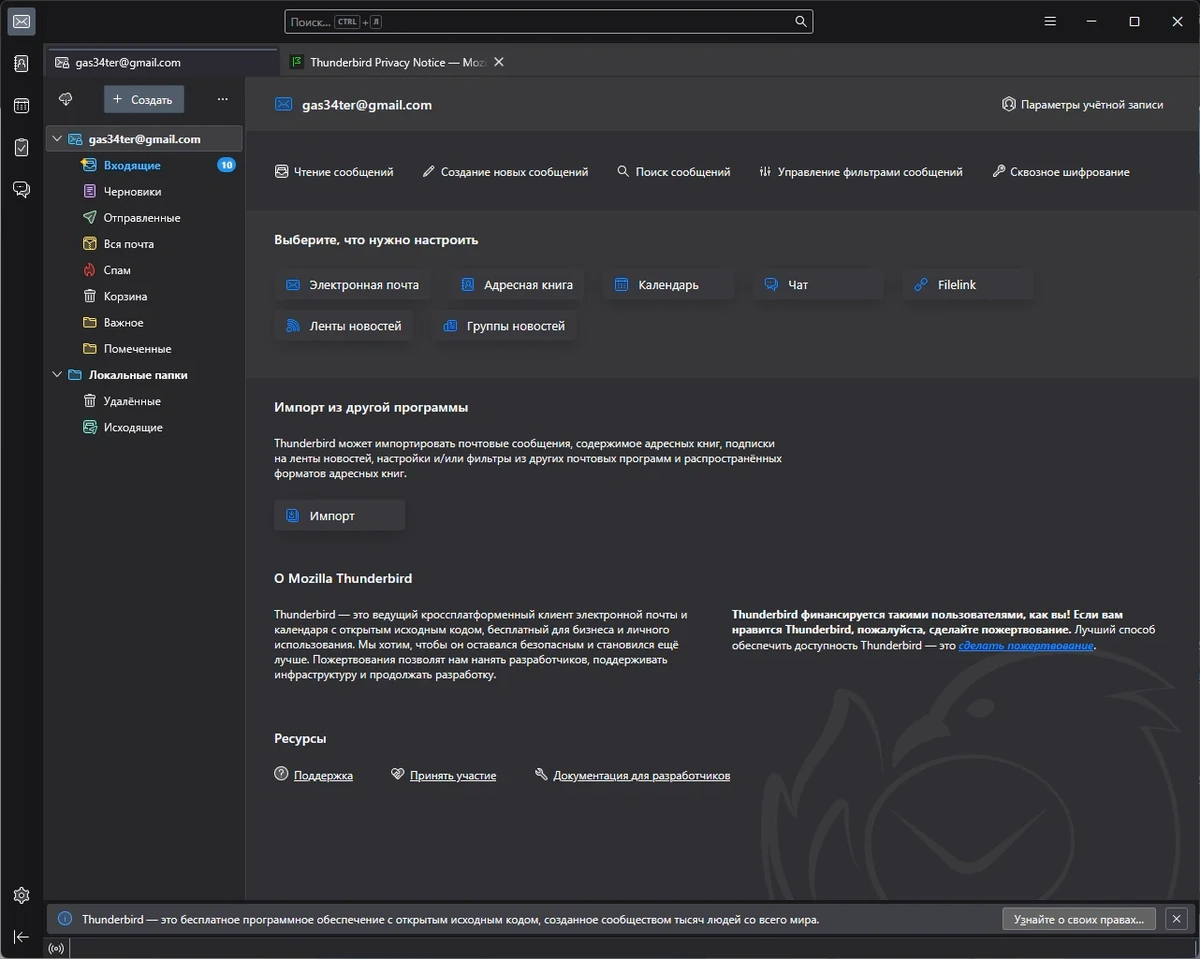Switch to the Thunderbird Privacy Notice tab
The height and width of the screenshot is (959, 1200).
[398, 62]
